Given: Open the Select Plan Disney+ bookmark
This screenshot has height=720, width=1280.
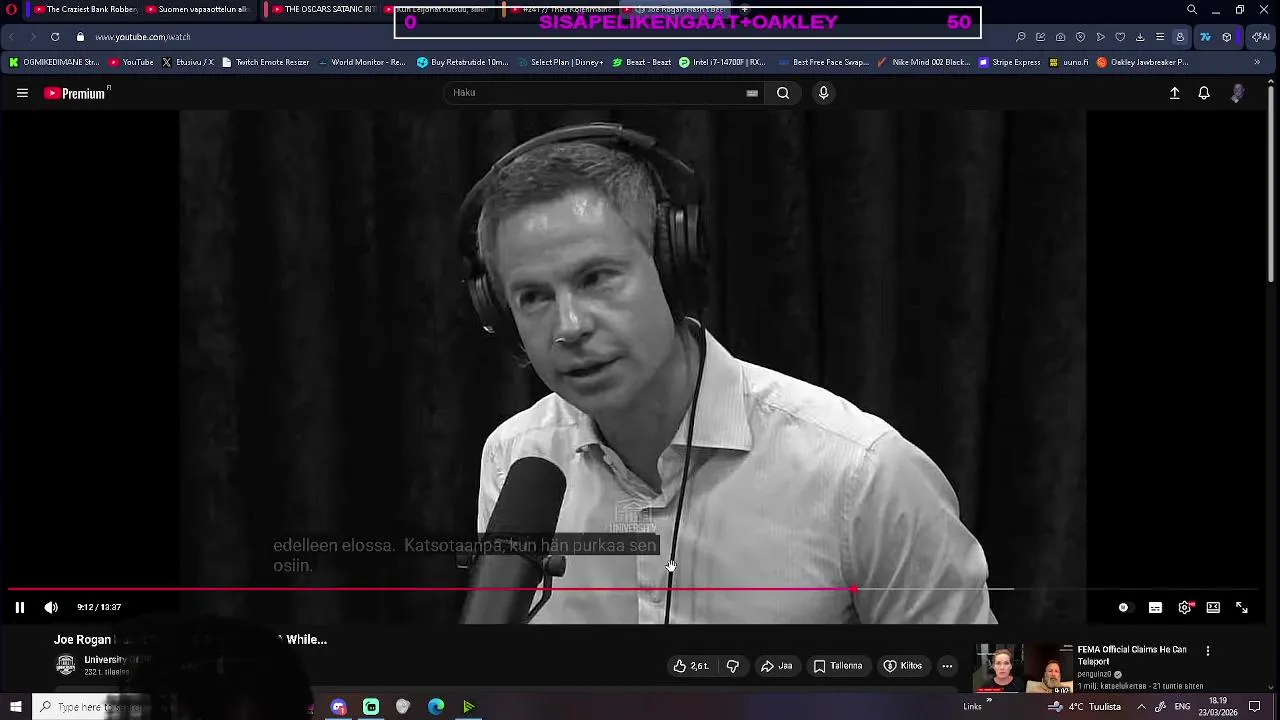Looking at the screenshot, I should pyautogui.click(x=559, y=62).
